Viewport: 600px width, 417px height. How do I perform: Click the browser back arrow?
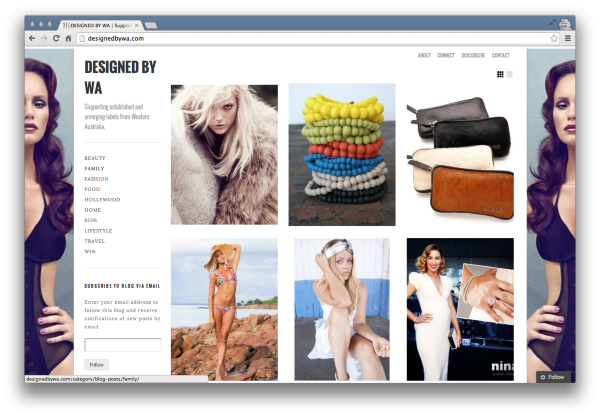pos(32,38)
